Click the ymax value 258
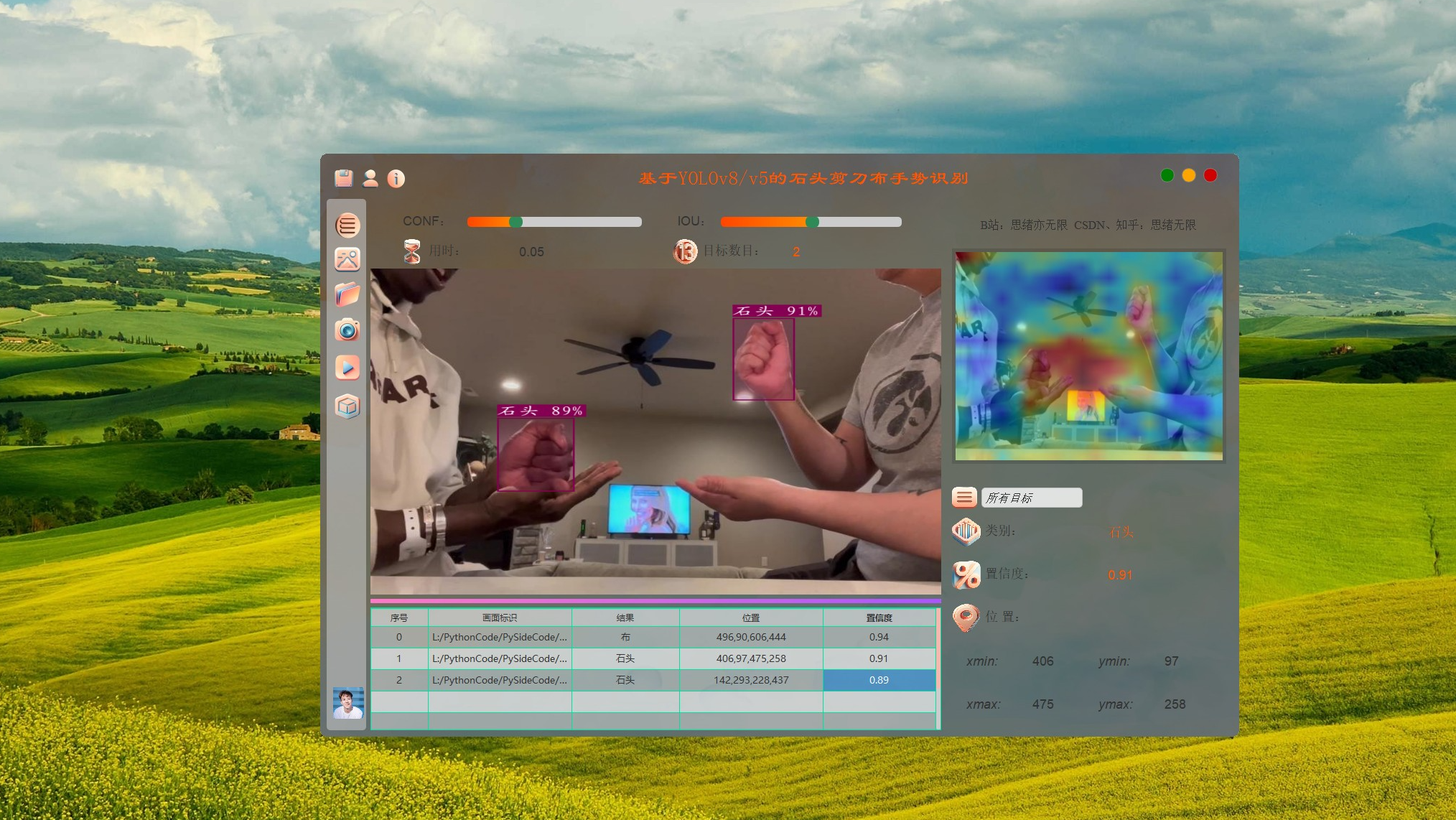The height and width of the screenshot is (820, 1456). pyautogui.click(x=1175, y=704)
